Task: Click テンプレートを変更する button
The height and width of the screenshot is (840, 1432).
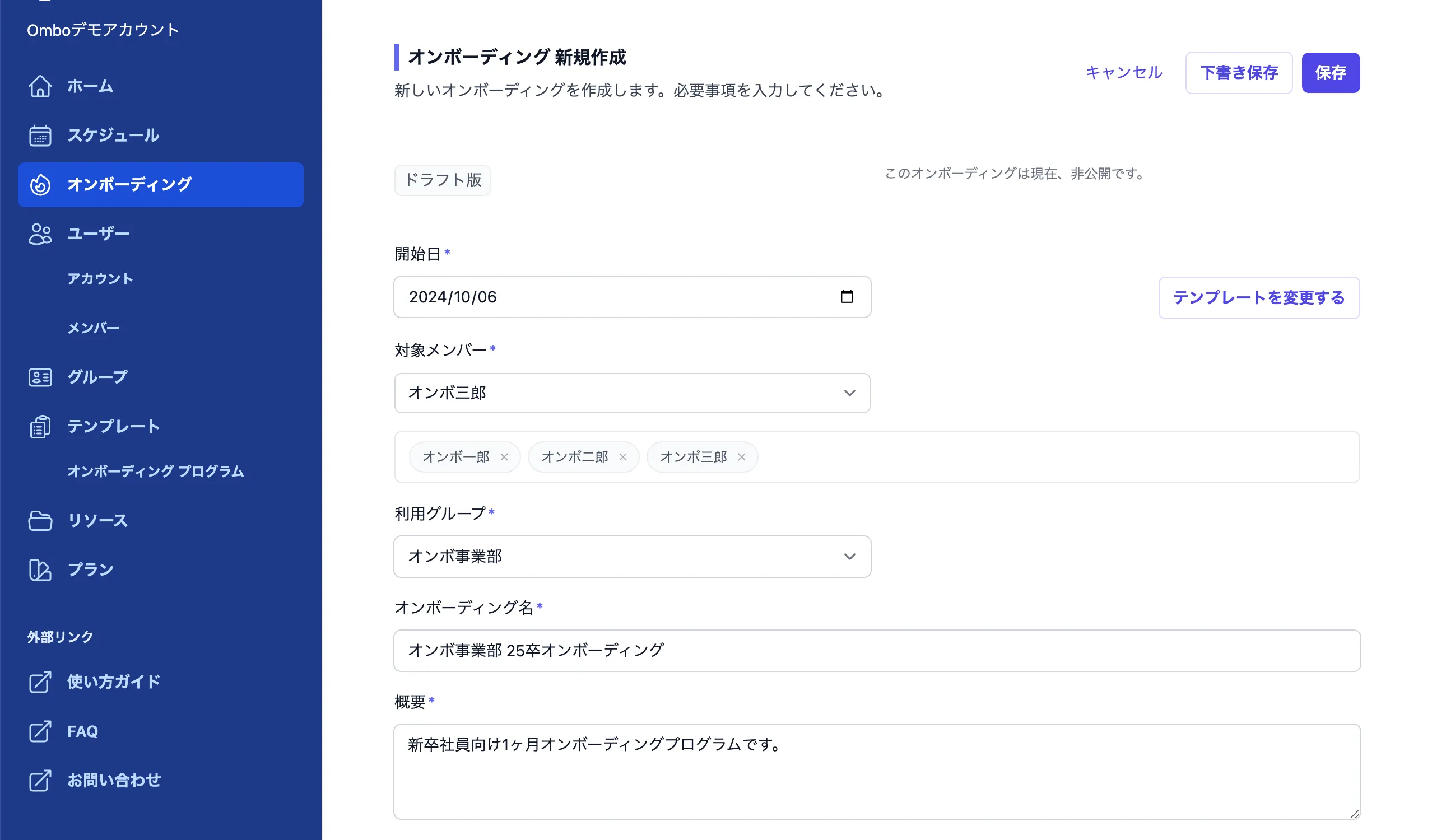Action: tap(1259, 297)
